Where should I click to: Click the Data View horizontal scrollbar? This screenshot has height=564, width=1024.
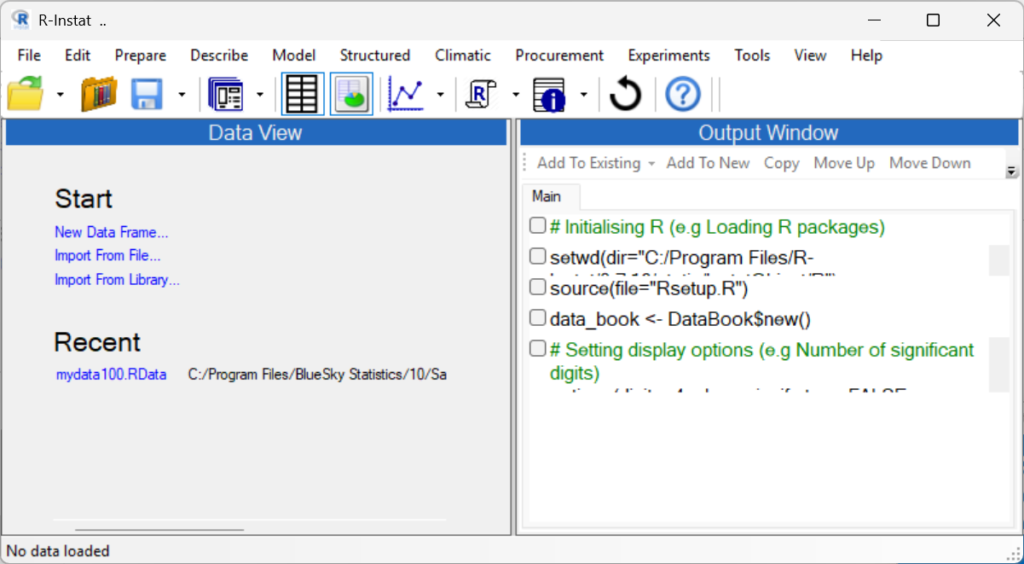159,530
